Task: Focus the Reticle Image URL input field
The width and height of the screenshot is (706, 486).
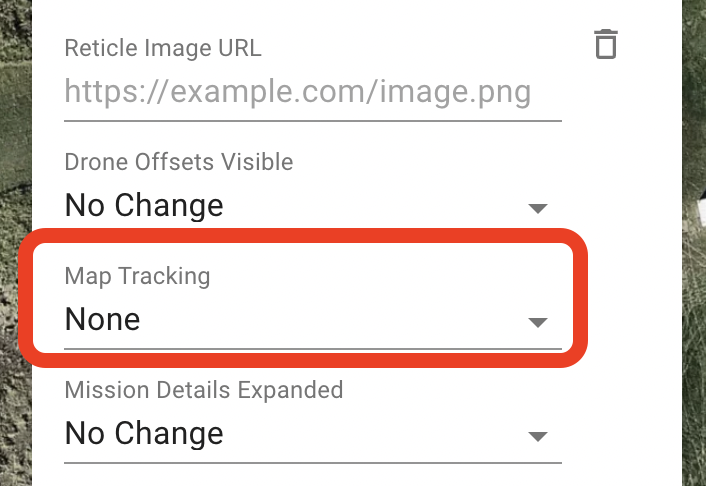Action: [x=313, y=92]
